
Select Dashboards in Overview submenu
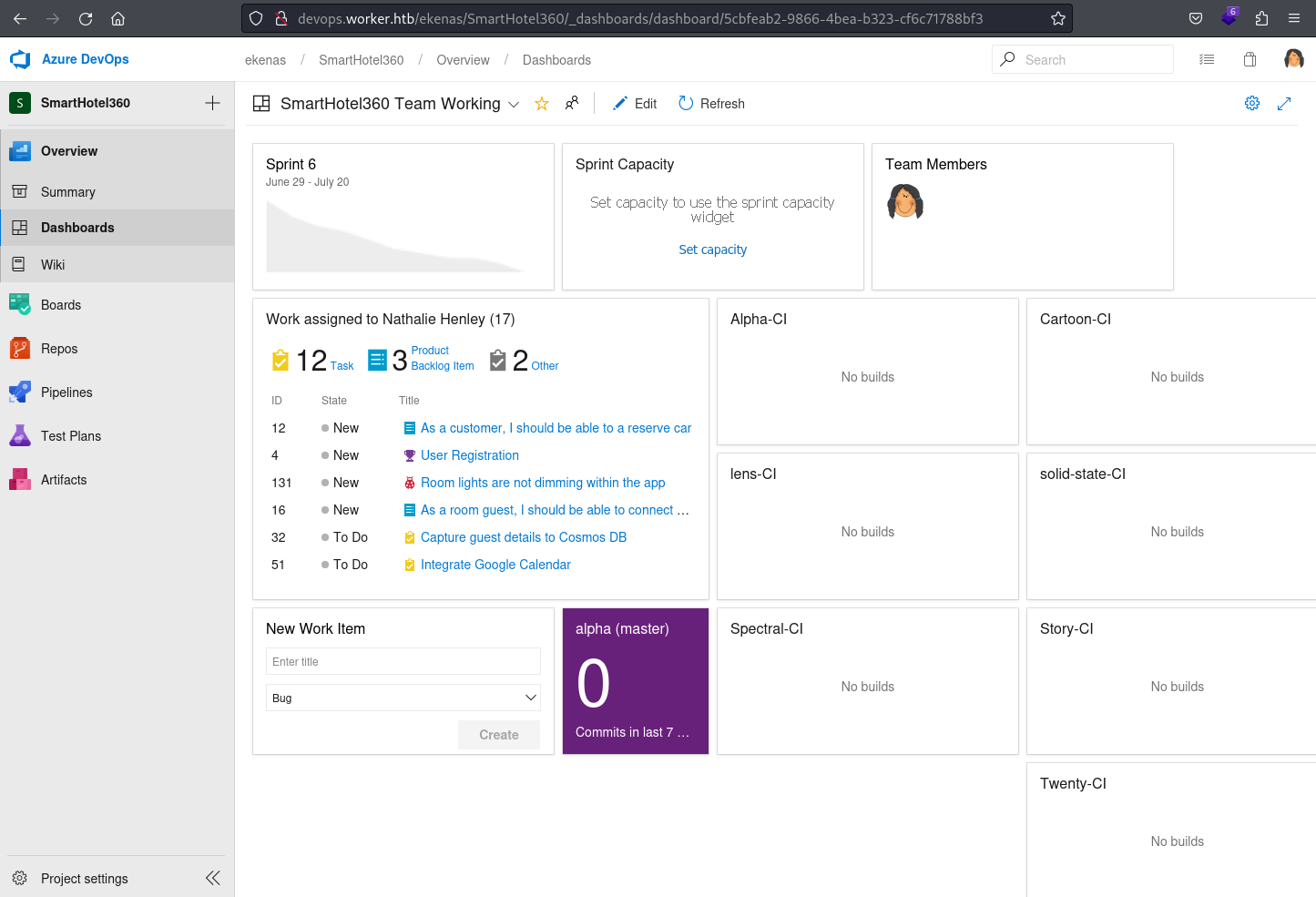pos(117,228)
